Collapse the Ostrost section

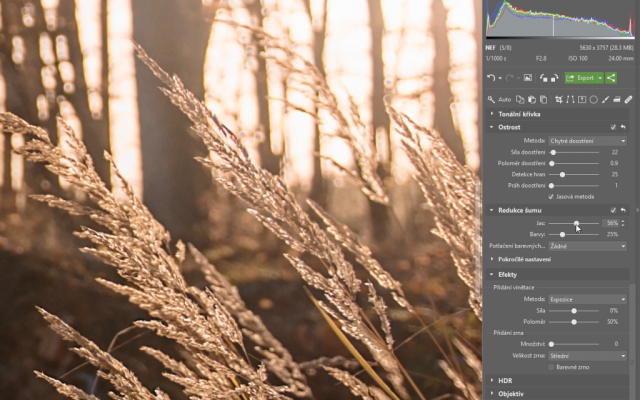click(x=491, y=127)
